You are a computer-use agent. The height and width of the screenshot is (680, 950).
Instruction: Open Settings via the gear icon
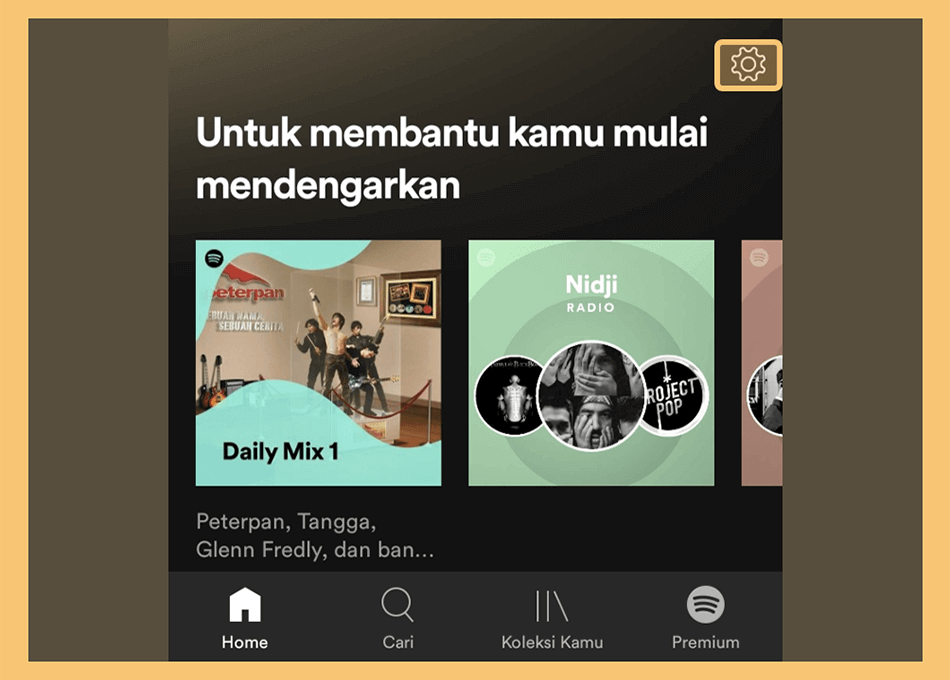pos(748,65)
